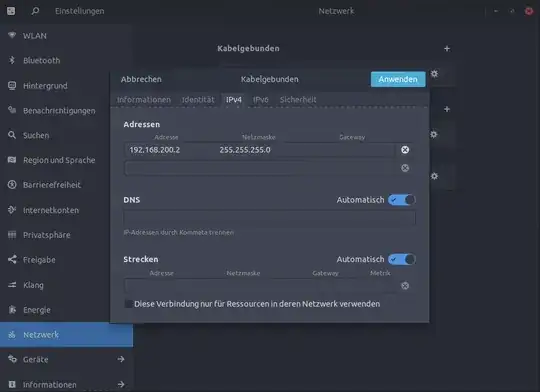Select the IPv4 tab
The height and width of the screenshot is (392, 540).
point(233,100)
